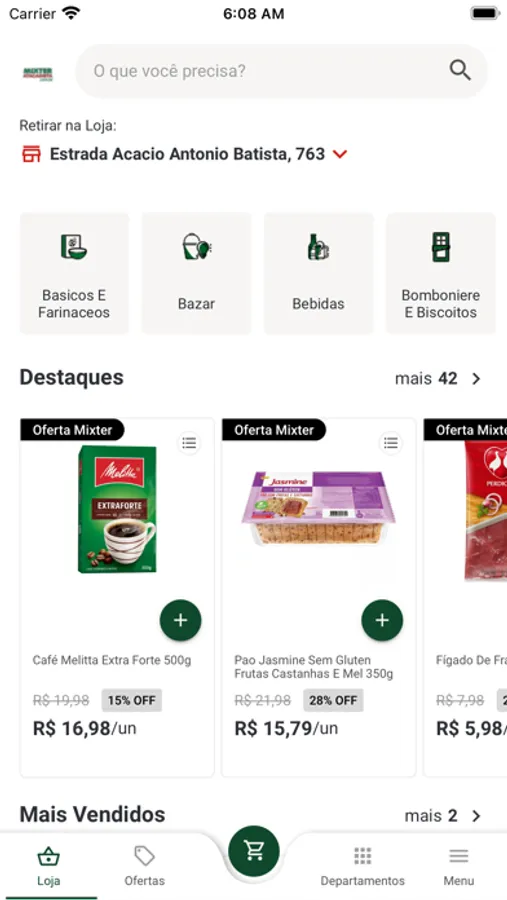Click the Estrada Acacio Antonio Batista address
The width and height of the screenshot is (507, 900).
pyautogui.click(x=187, y=154)
